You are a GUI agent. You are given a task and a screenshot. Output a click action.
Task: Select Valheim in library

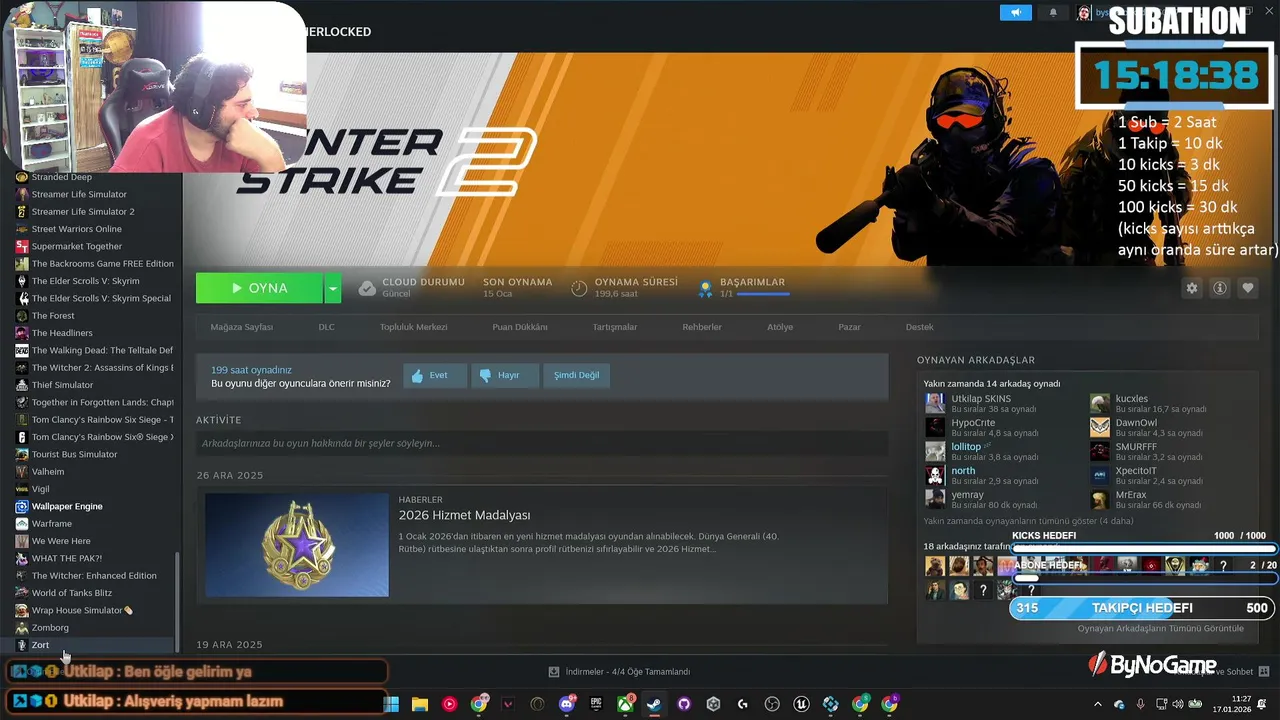[x=47, y=472]
